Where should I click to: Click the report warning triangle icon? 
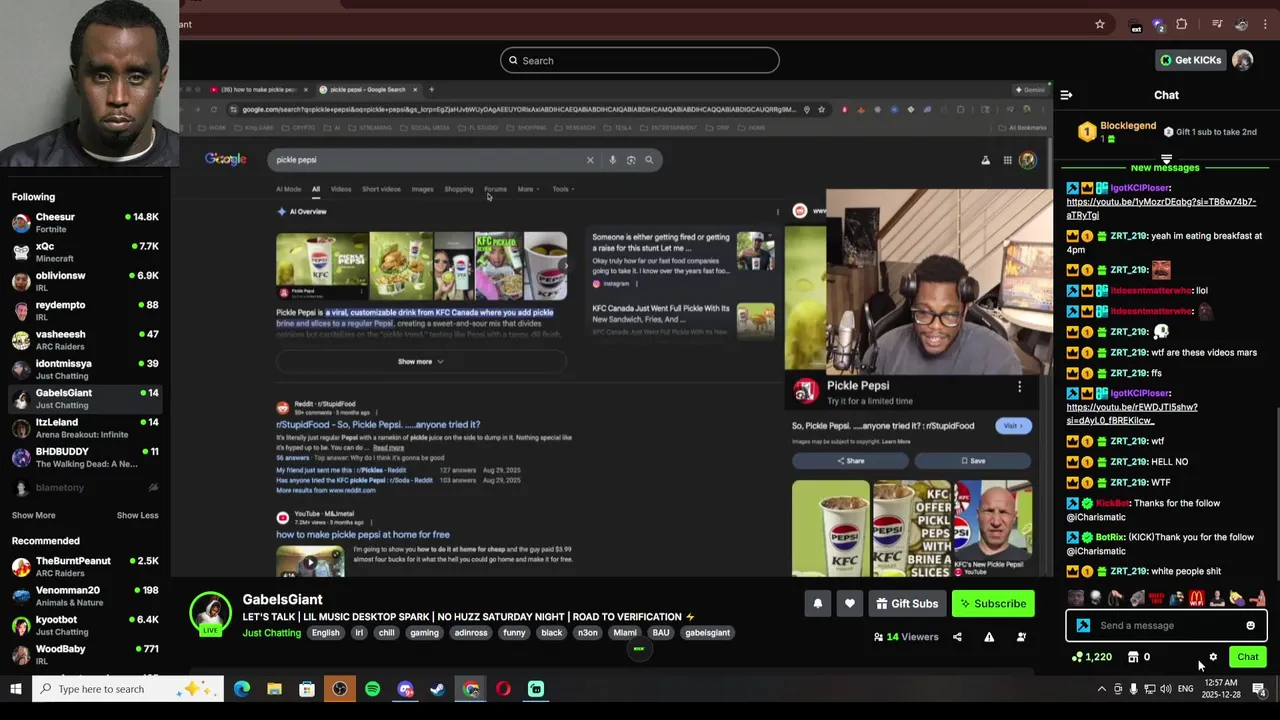click(989, 637)
